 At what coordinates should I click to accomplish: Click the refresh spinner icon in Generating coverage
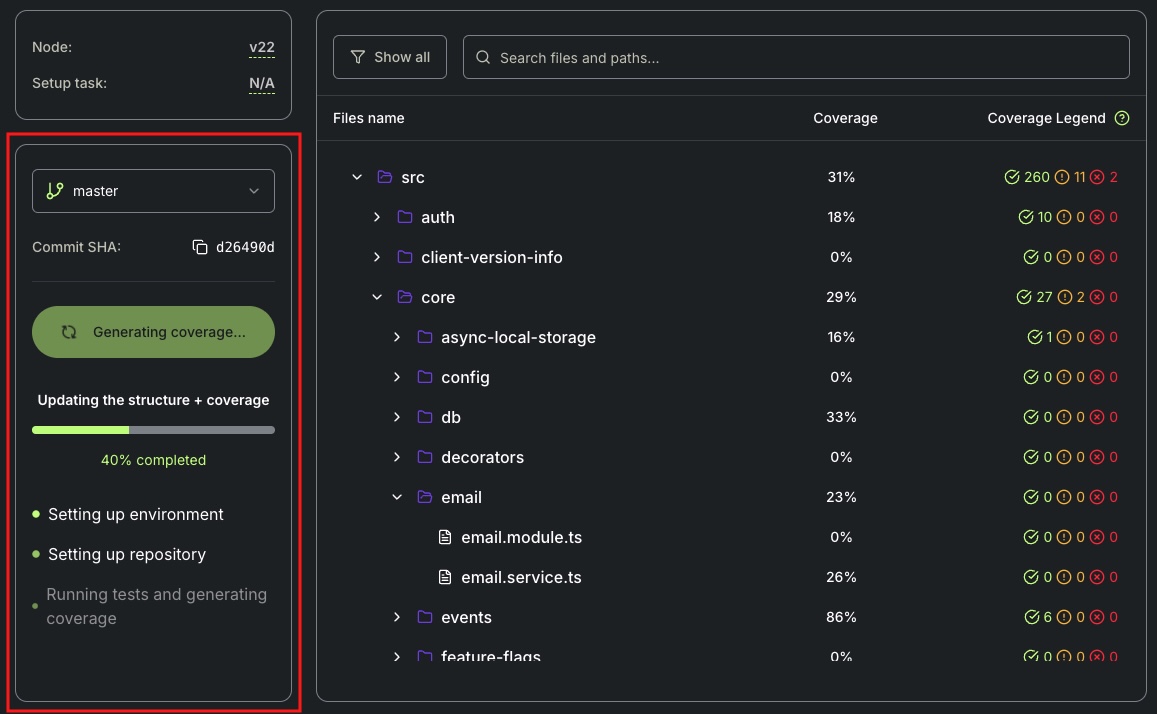[69, 332]
